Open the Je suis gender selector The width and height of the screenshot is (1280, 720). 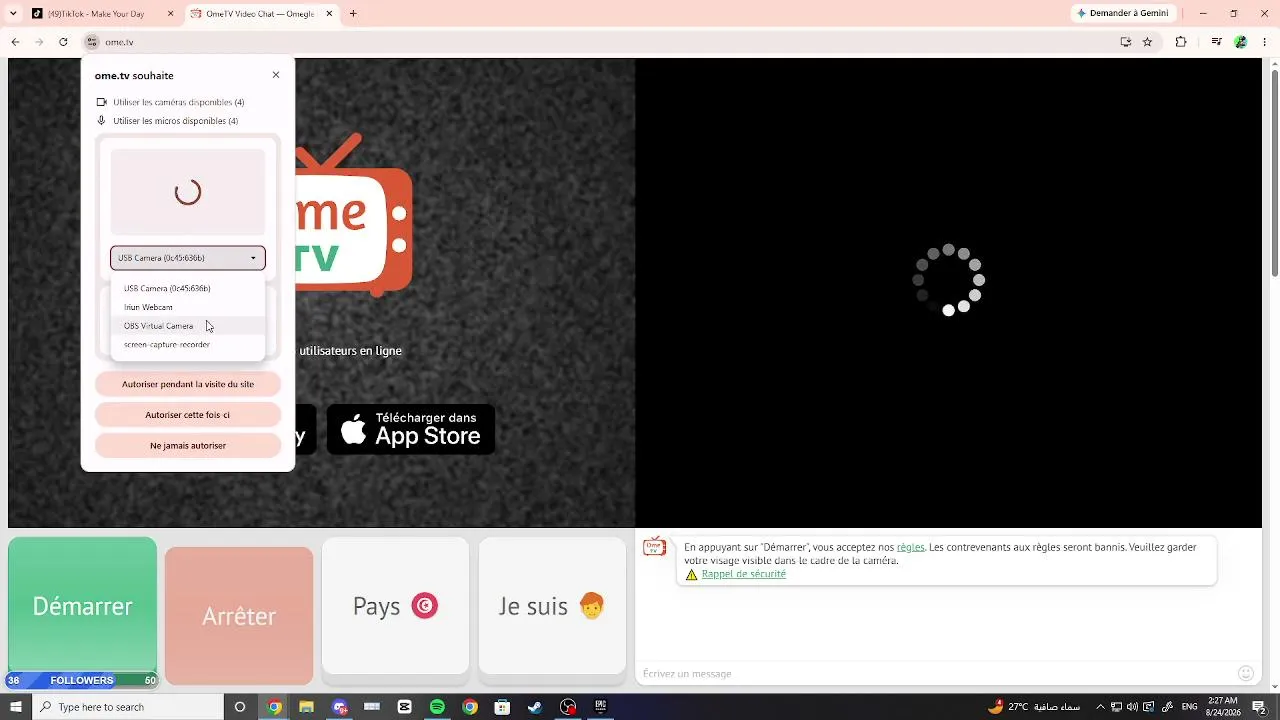pyautogui.click(x=552, y=606)
